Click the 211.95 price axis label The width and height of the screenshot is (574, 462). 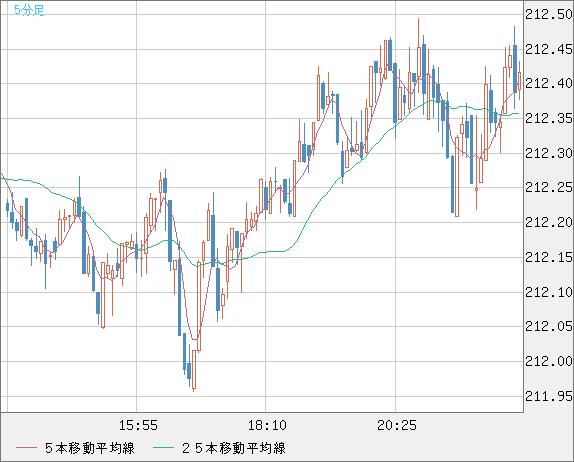point(549,396)
